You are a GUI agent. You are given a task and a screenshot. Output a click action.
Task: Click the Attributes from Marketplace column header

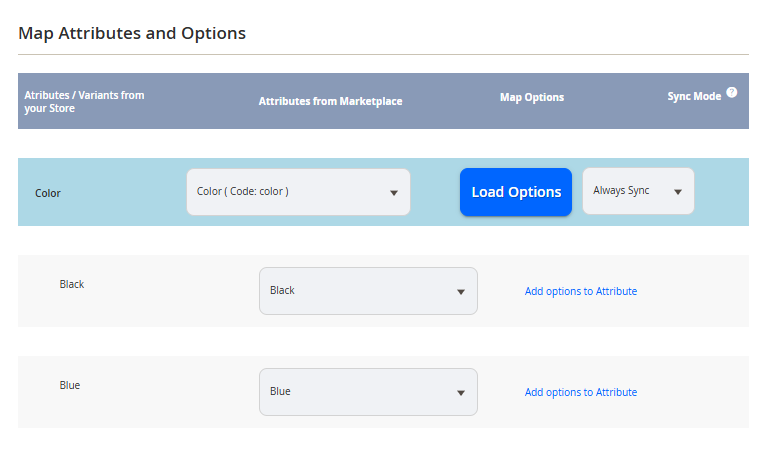331,101
